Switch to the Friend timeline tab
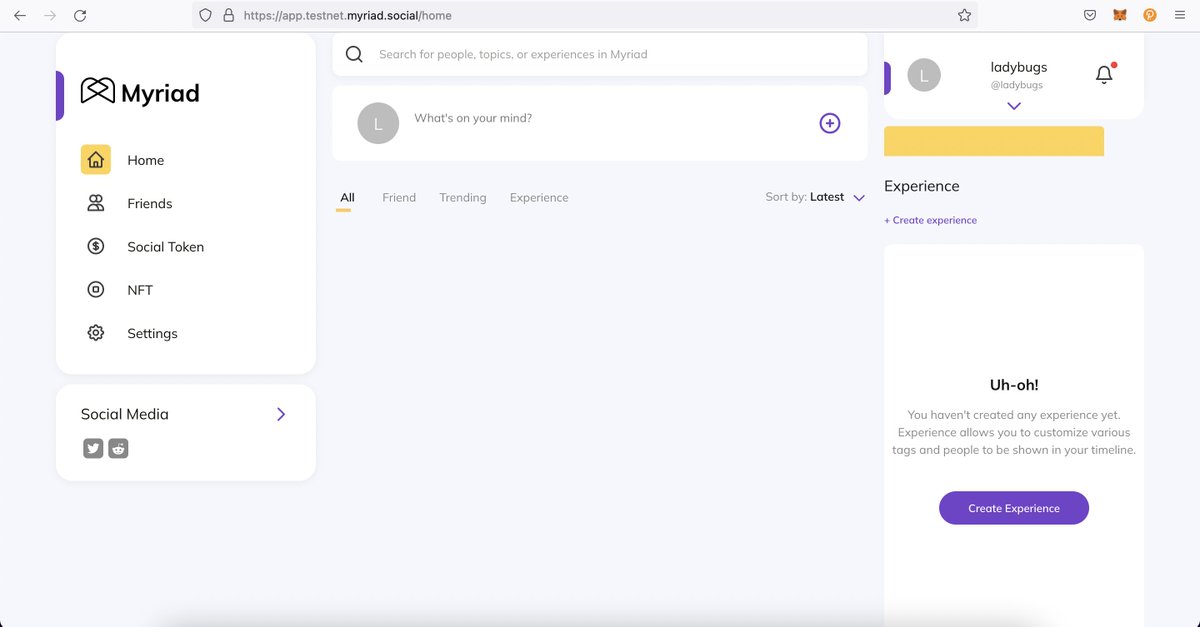1200x627 pixels. point(399,198)
